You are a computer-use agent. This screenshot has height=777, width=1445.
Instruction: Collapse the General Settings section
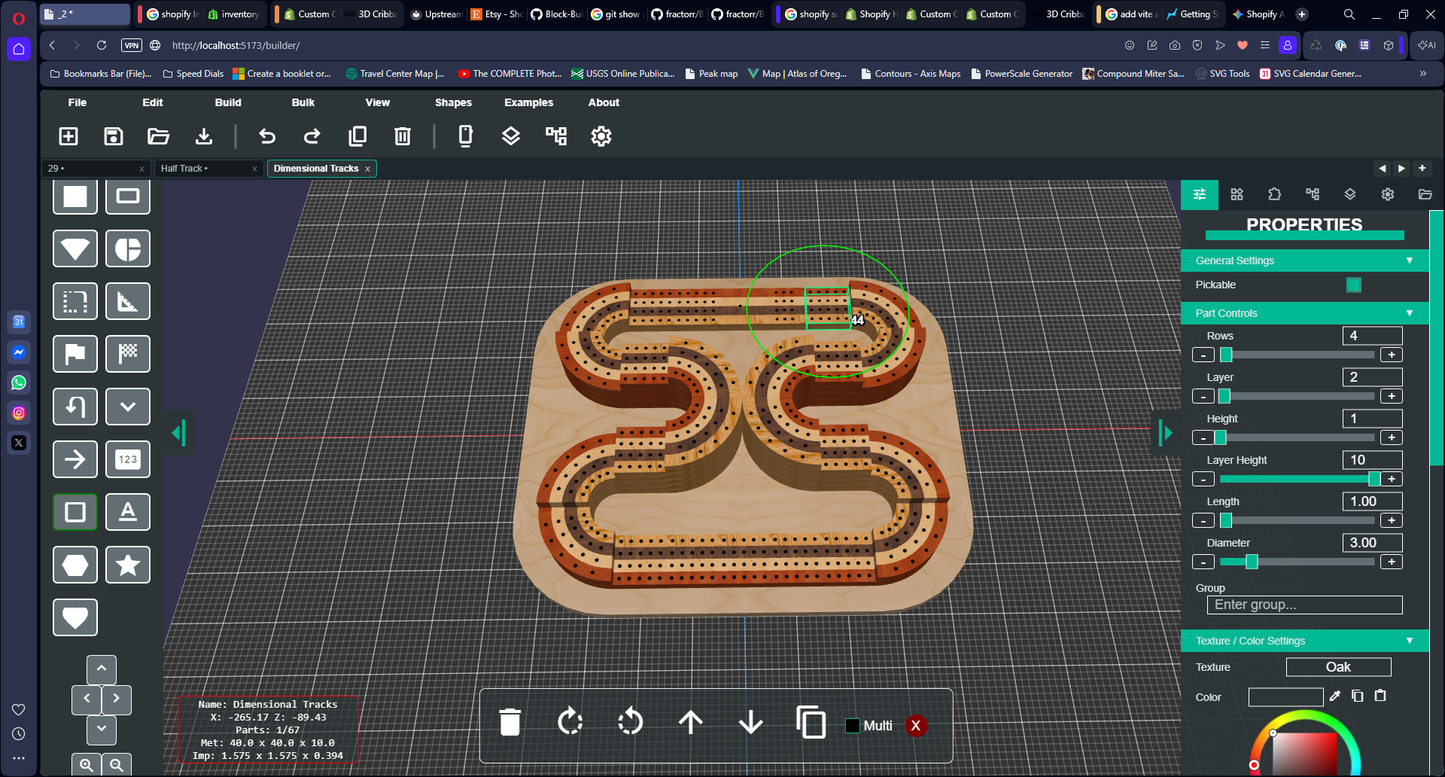[x=1409, y=260]
